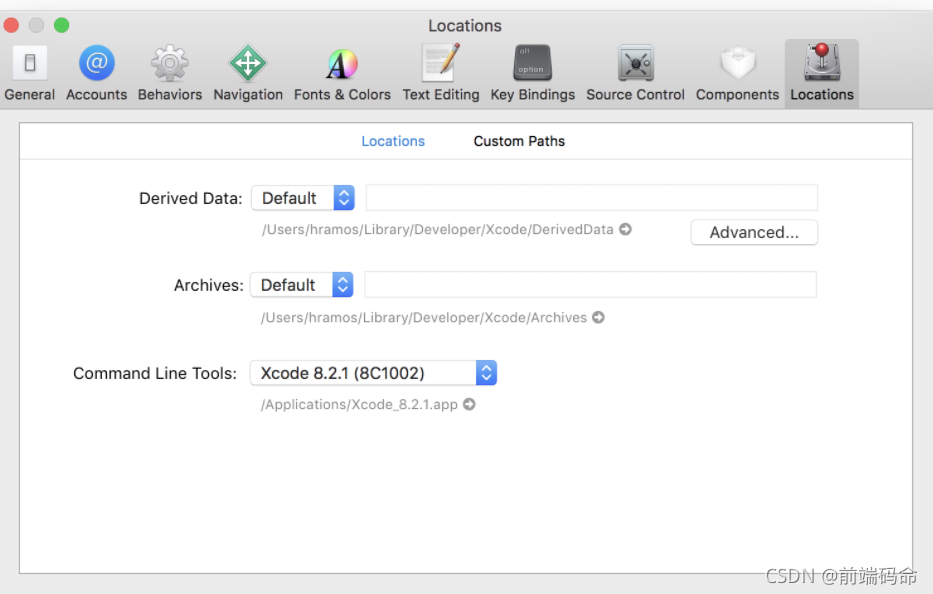
Task: Open the Command Line Tools dropdown
Action: click(373, 373)
